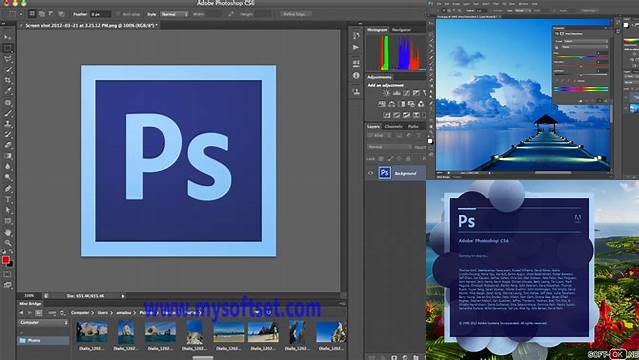Screen dimensions: 639x360
Task: Open the status bar document size arrow
Action: click(x=123, y=296)
